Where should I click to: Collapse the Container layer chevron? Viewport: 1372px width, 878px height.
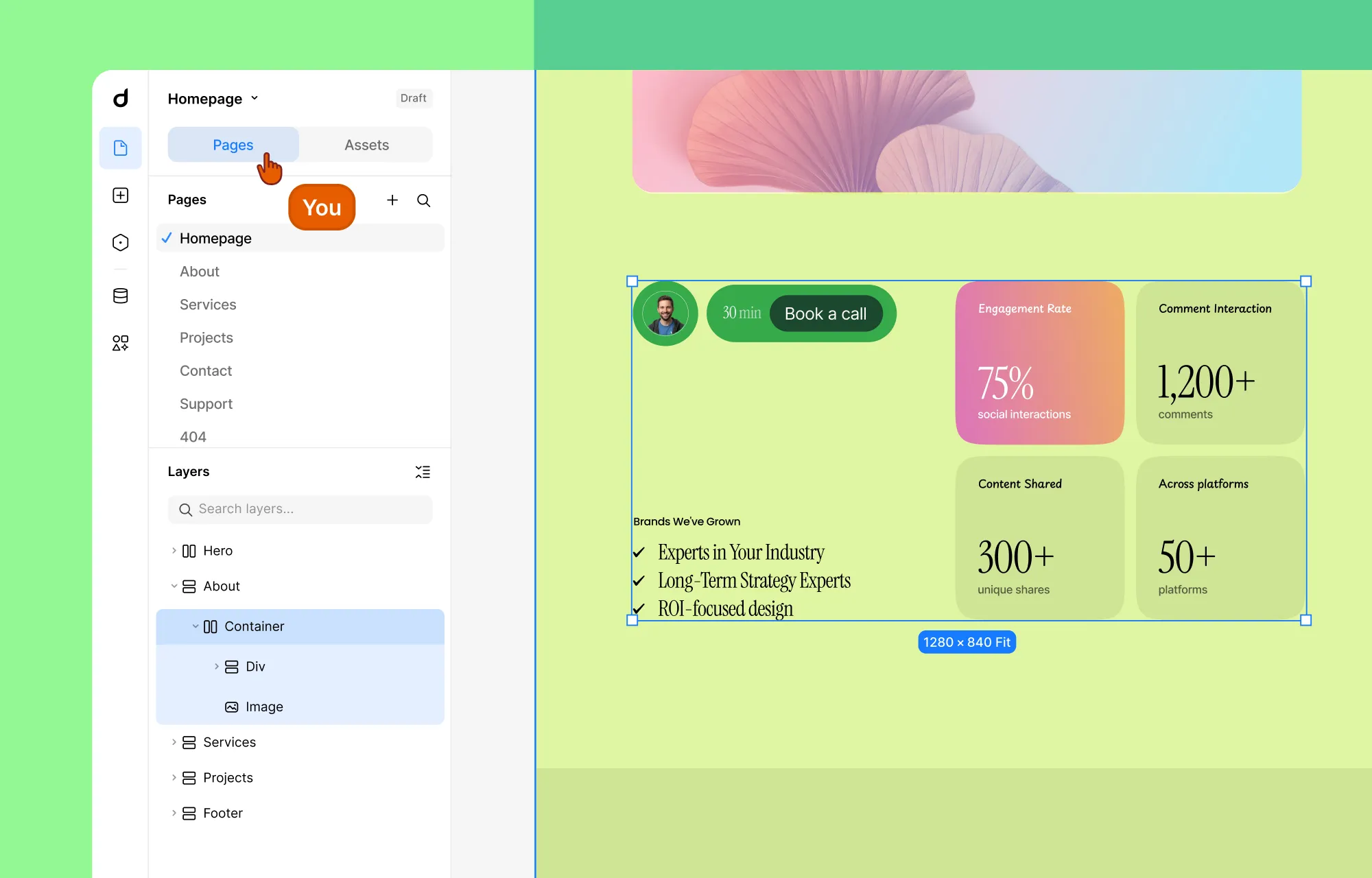(x=196, y=626)
